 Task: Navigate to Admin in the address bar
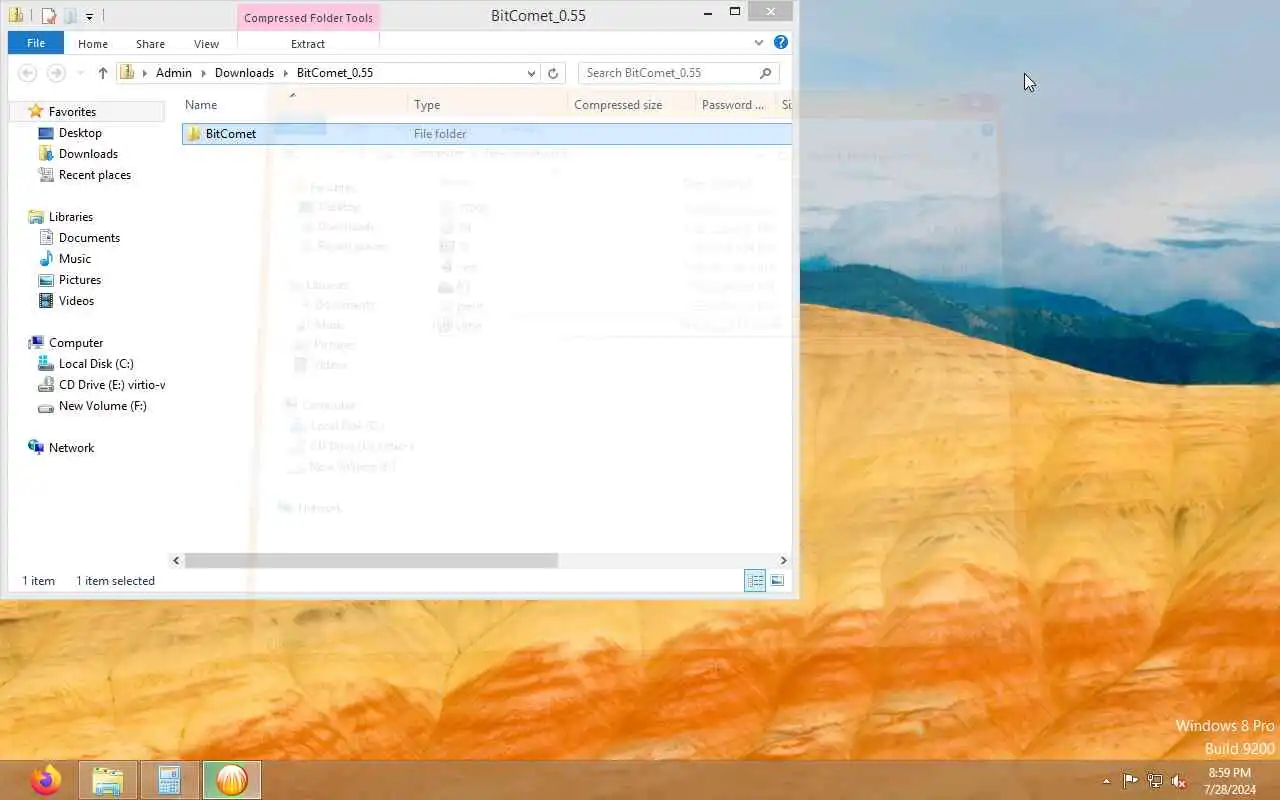click(x=174, y=73)
